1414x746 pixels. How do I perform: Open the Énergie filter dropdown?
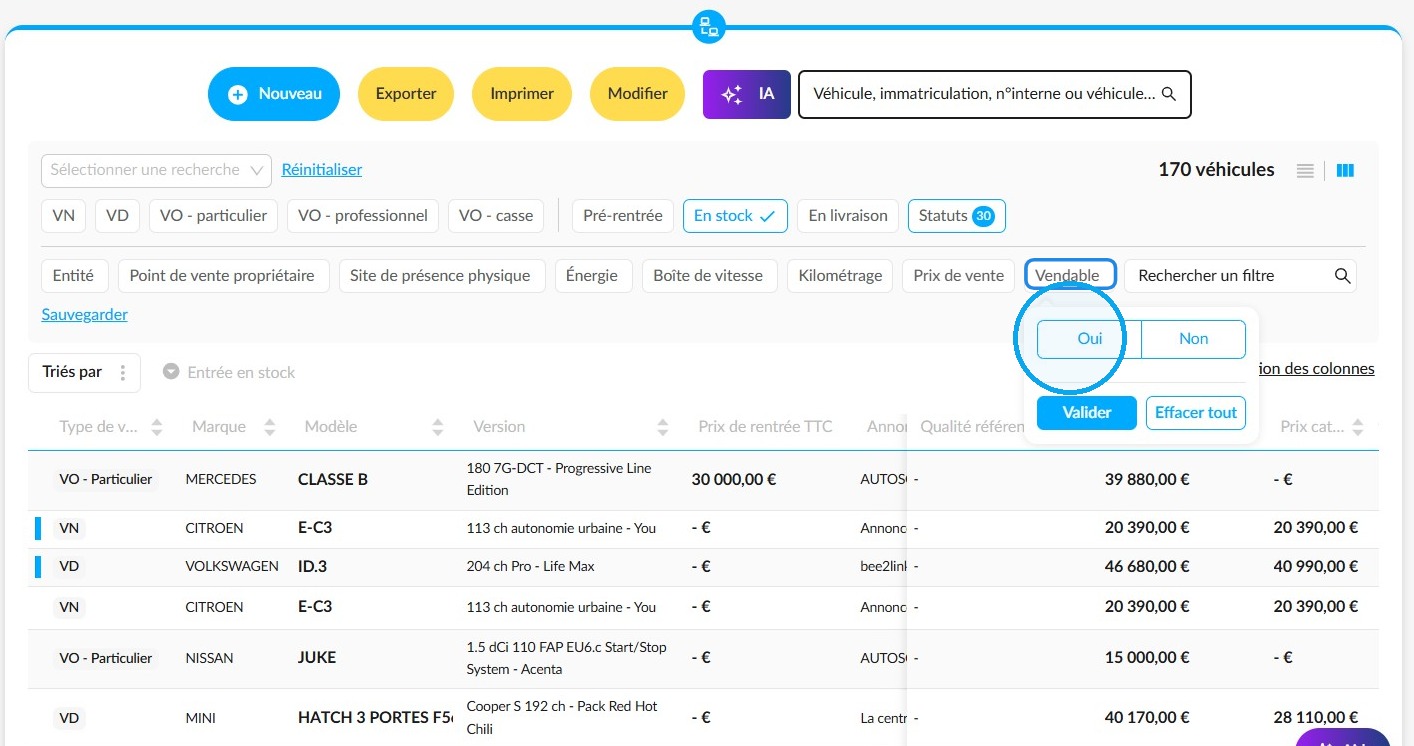tap(593, 276)
